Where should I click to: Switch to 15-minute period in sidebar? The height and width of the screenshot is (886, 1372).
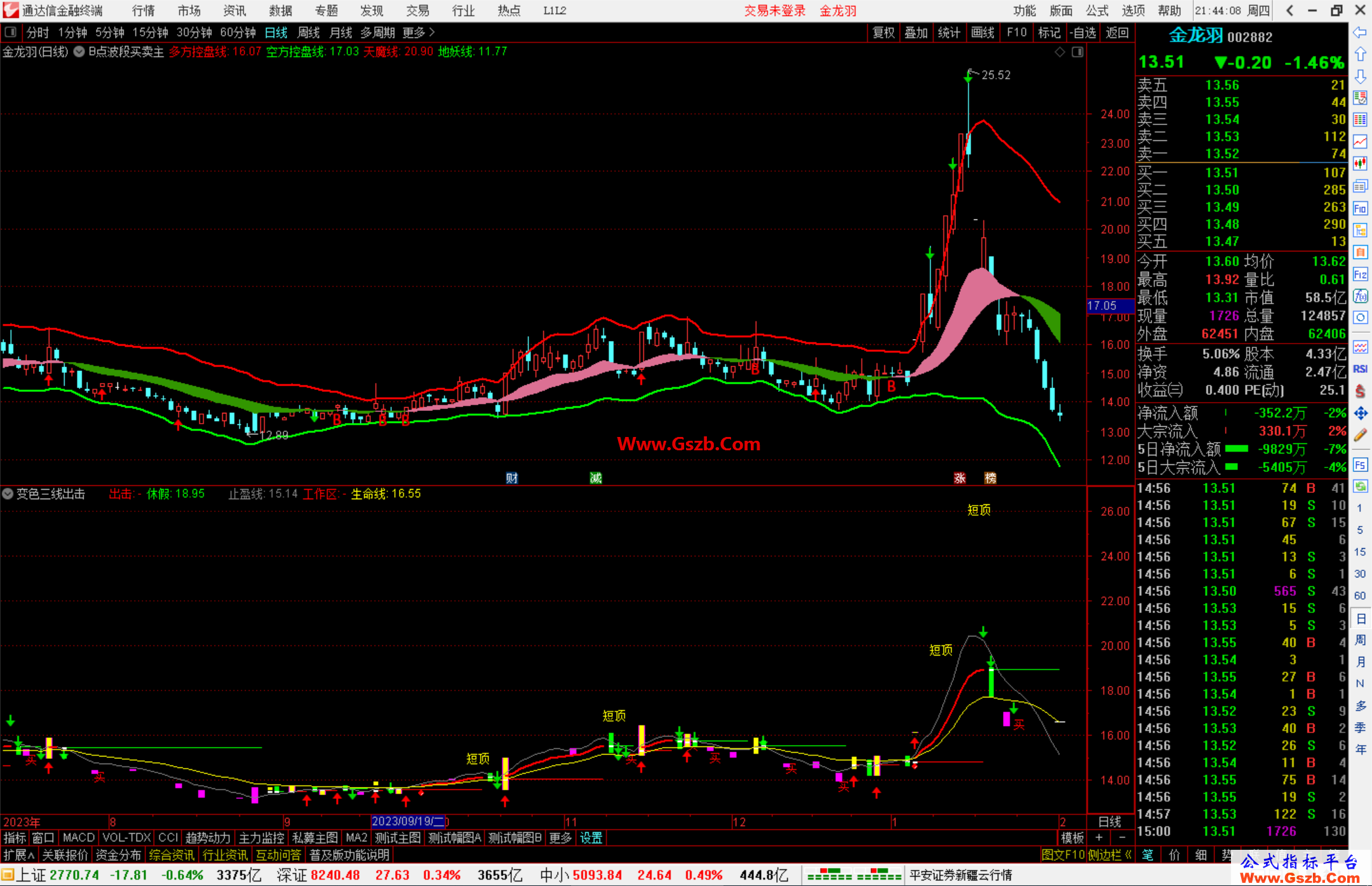(1360, 551)
